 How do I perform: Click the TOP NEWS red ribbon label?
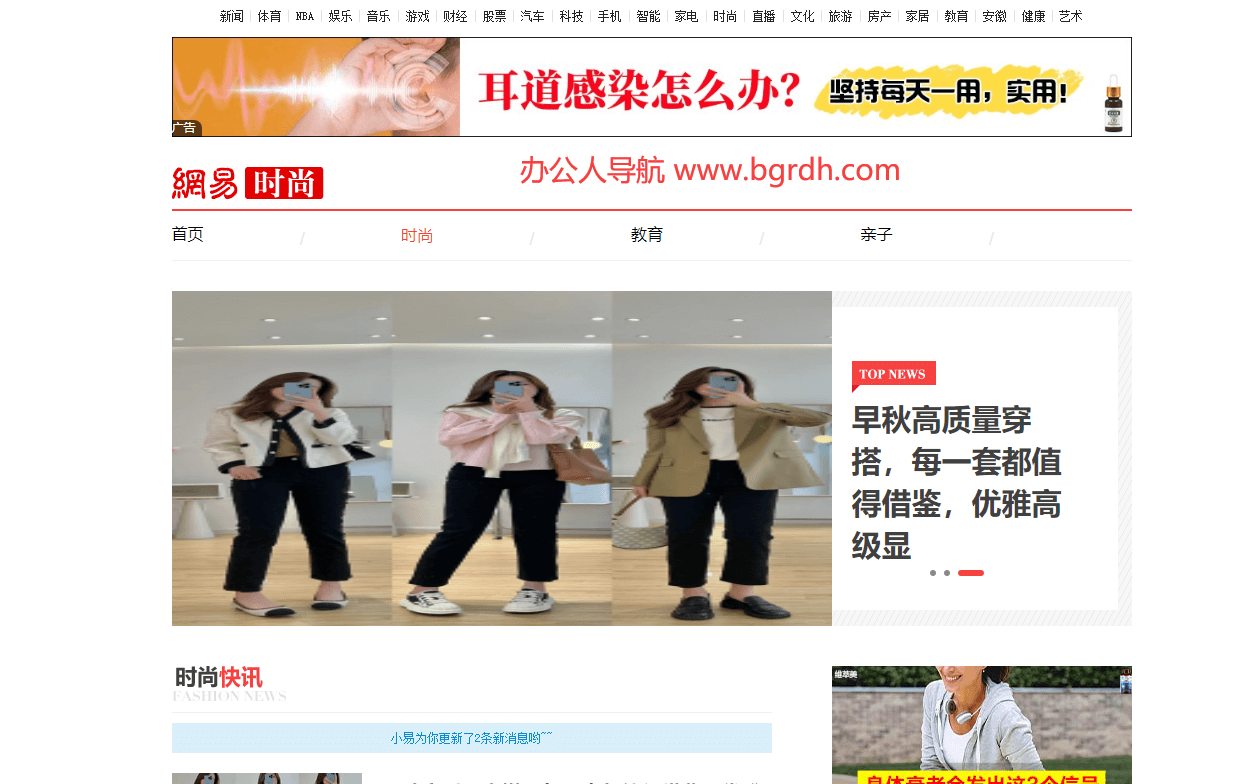[x=893, y=374]
